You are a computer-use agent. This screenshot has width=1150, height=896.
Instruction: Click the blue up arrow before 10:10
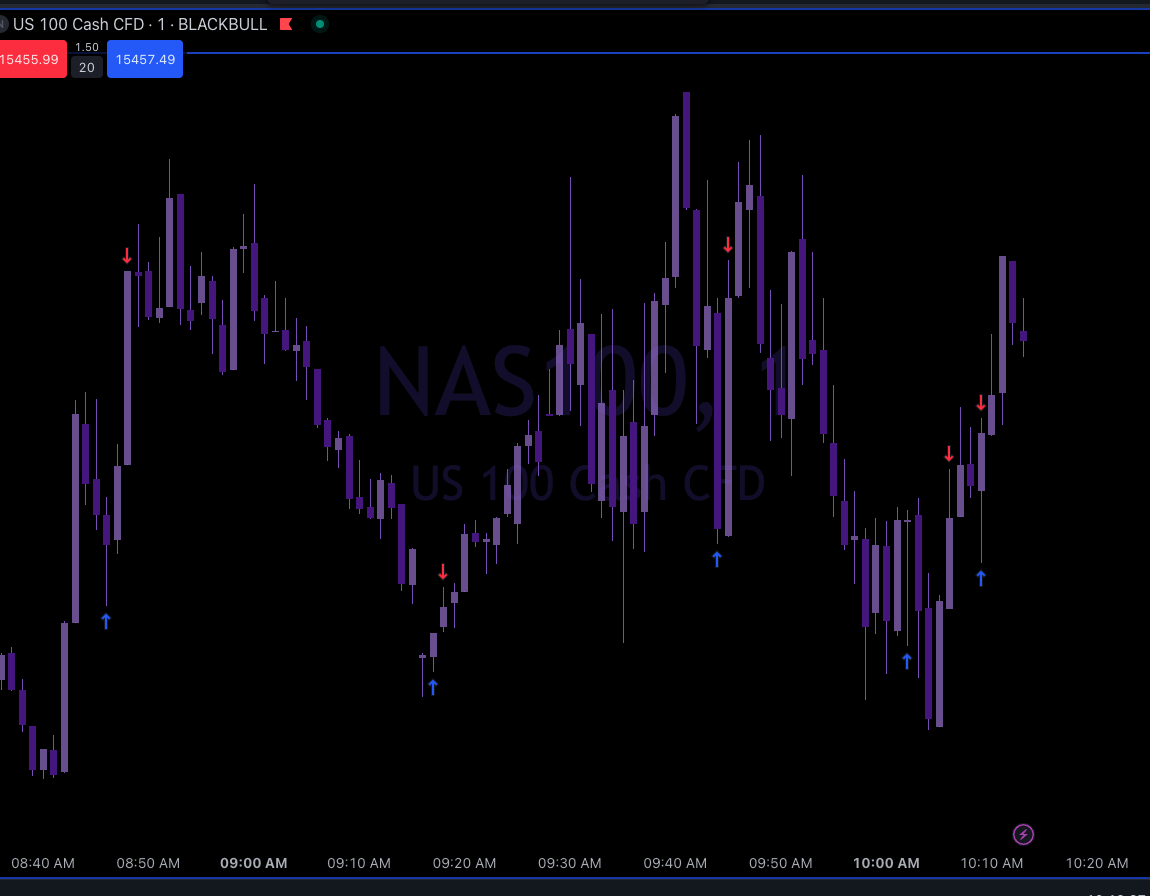coord(981,577)
